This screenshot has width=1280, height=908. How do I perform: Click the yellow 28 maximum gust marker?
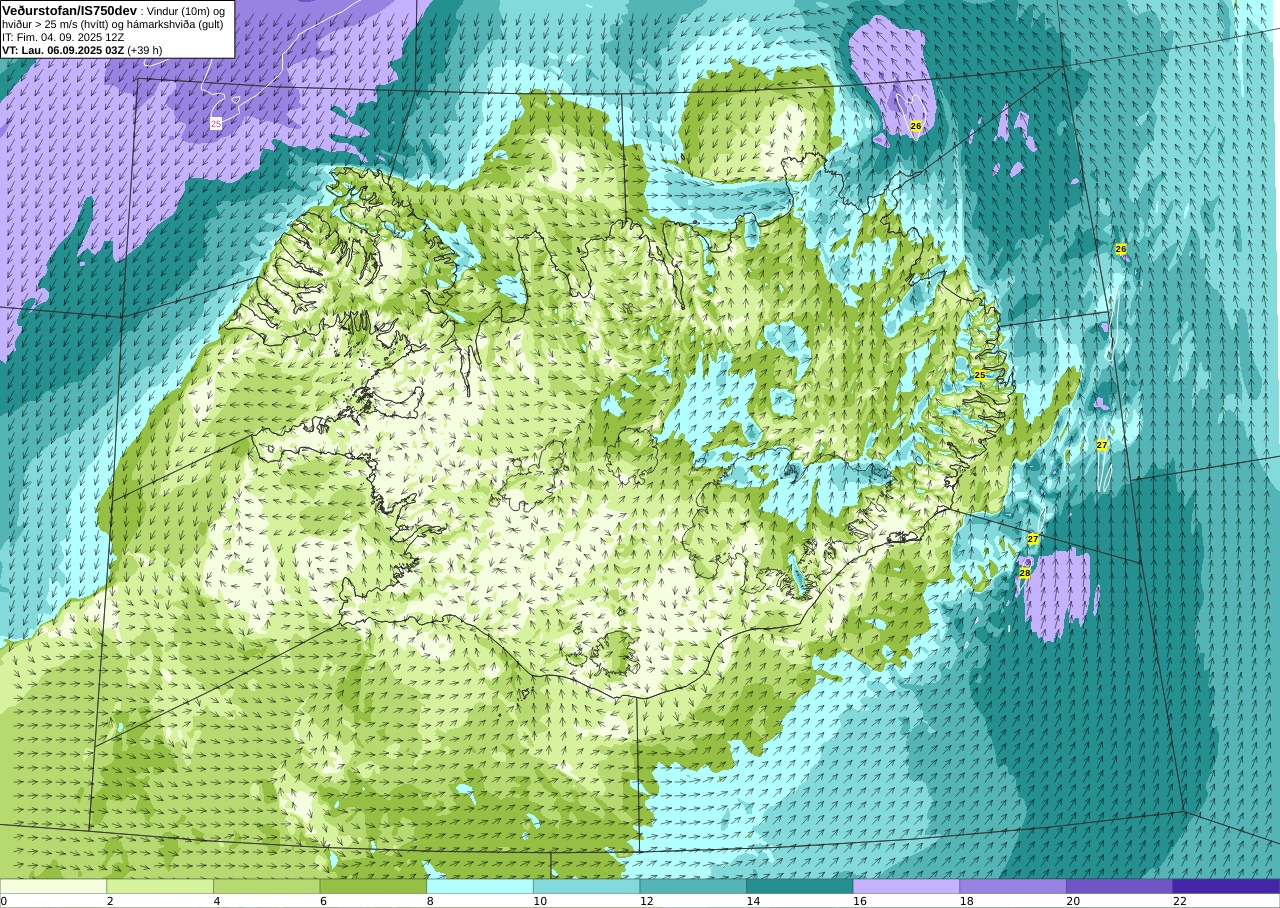pos(1025,573)
